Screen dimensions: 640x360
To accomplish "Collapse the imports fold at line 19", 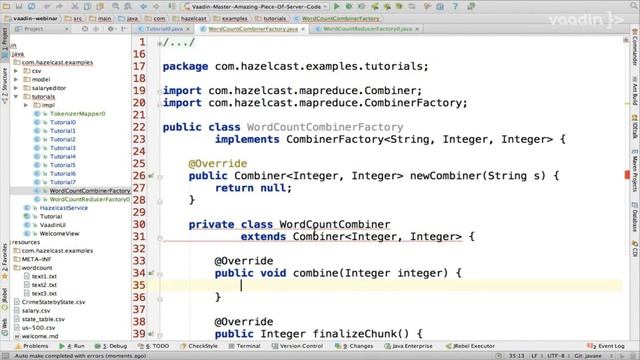I will tap(160, 91).
